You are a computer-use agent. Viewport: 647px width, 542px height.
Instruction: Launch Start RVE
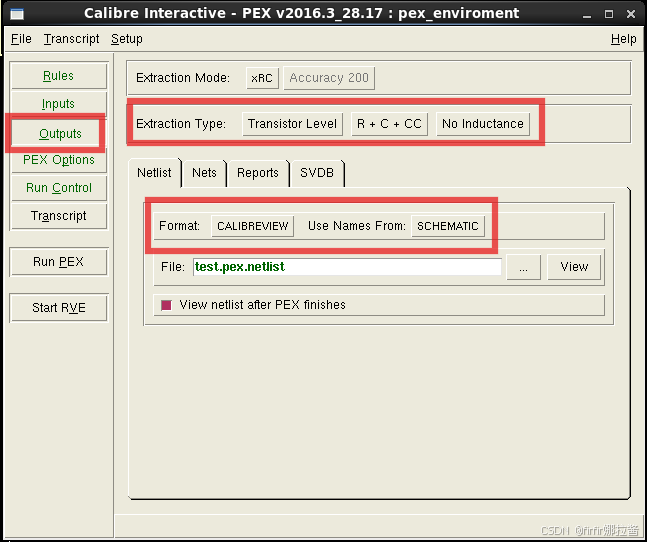[58, 307]
